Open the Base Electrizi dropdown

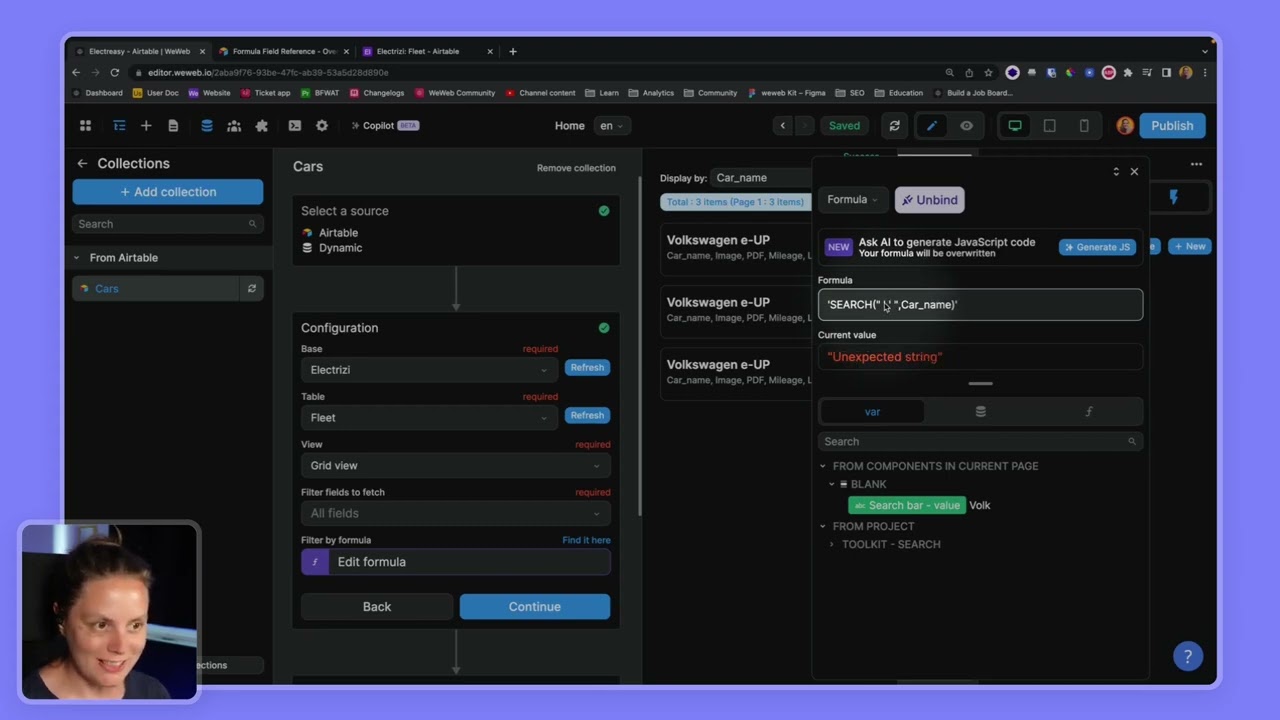pos(428,370)
